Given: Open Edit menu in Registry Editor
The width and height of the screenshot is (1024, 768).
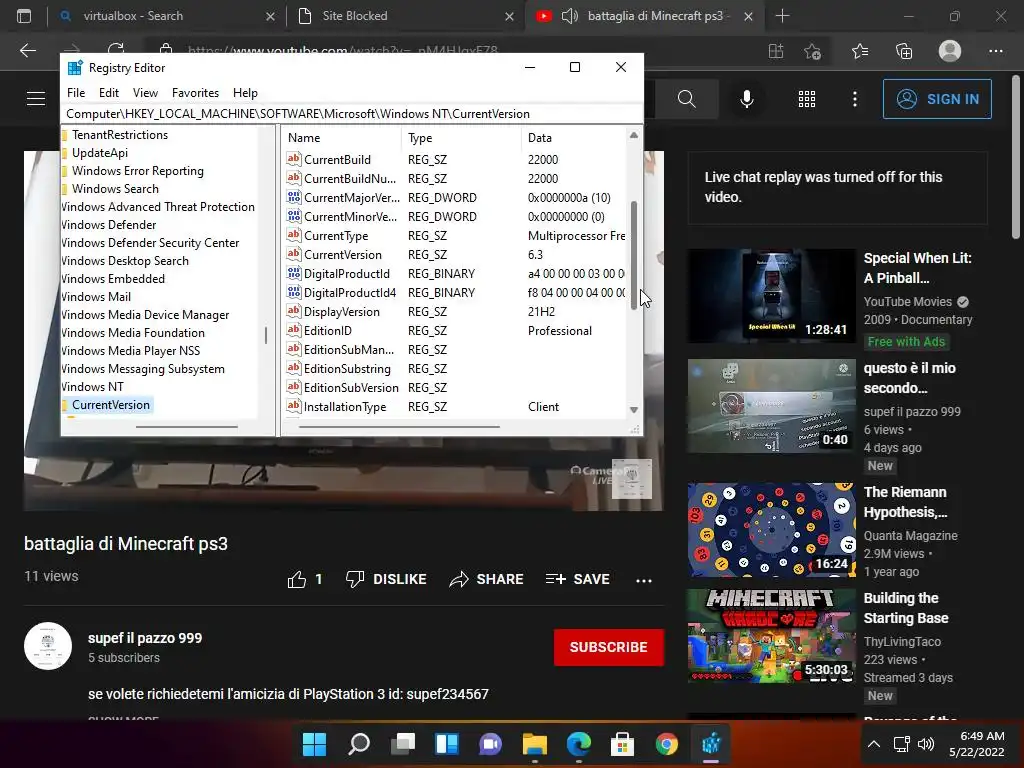Looking at the screenshot, I should (108, 93).
